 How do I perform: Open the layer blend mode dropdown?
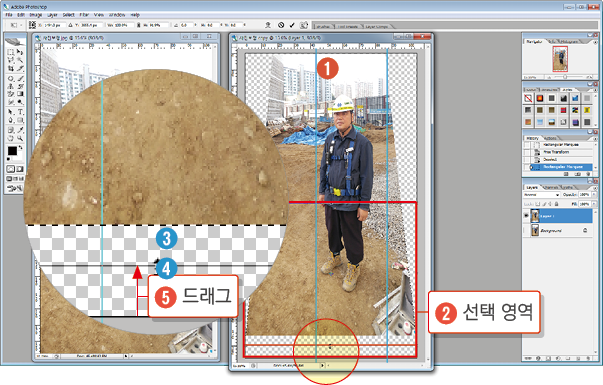coord(542,195)
